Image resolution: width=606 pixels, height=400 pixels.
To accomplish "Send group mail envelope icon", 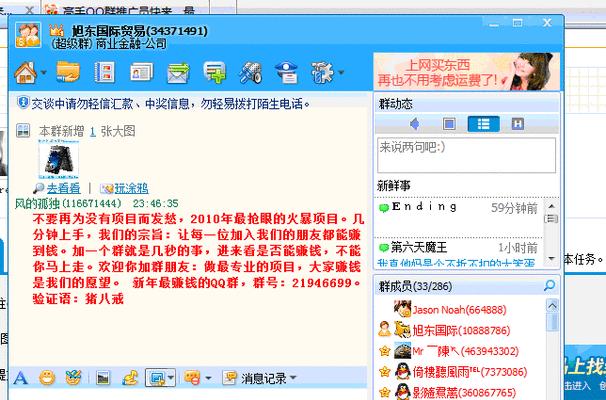I will (178, 73).
